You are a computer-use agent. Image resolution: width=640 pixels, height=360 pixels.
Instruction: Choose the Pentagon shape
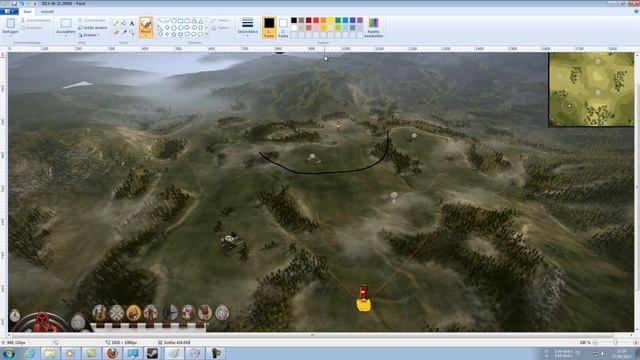pyautogui.click(x=174, y=28)
